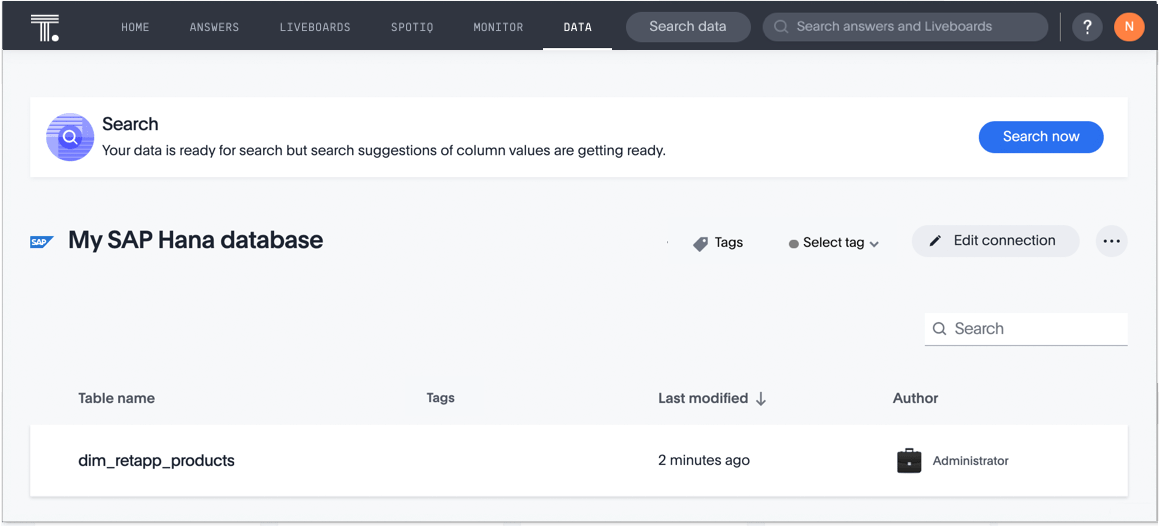
Task: Open the Monitor tab
Action: tap(498, 27)
